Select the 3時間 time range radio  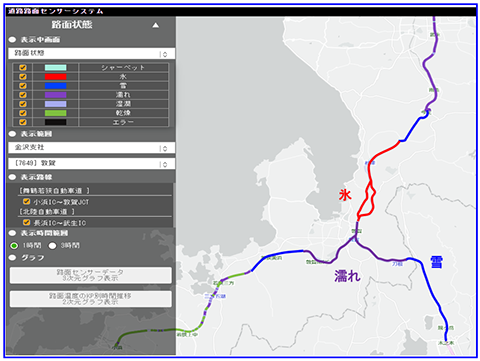(x=52, y=246)
